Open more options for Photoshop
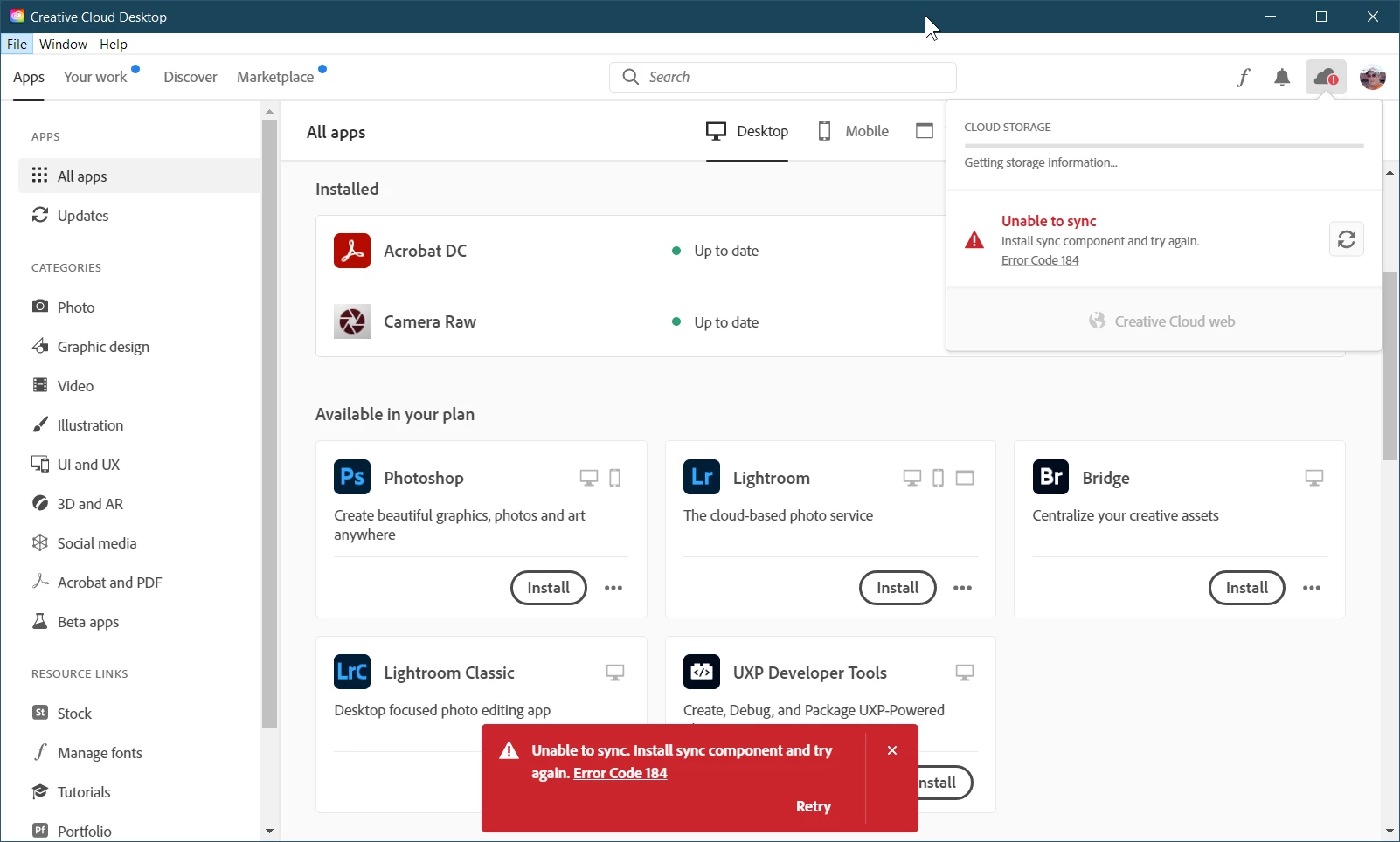The height and width of the screenshot is (842, 1400). click(x=613, y=588)
